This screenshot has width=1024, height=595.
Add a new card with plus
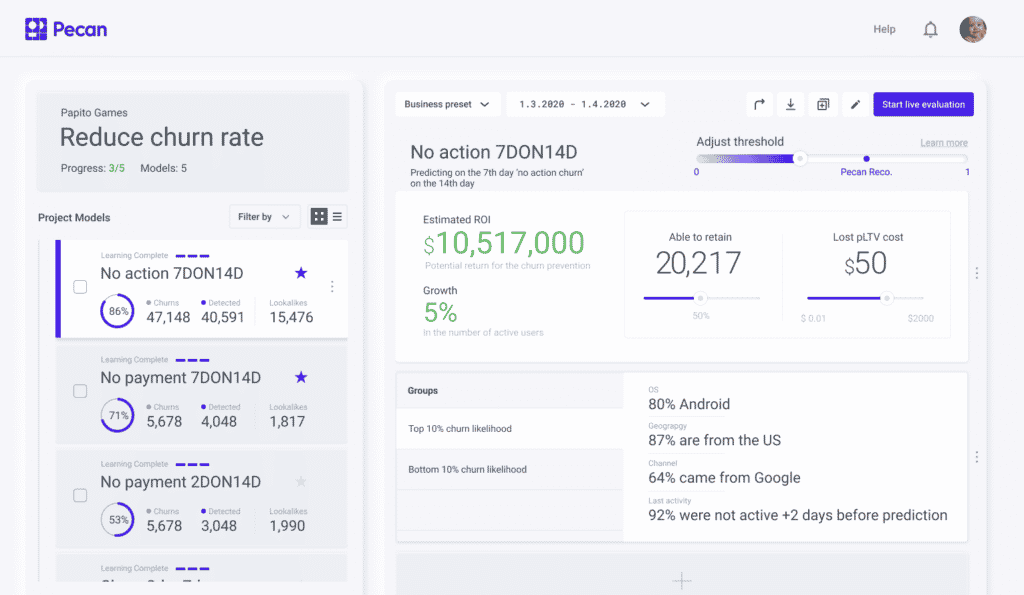[682, 580]
